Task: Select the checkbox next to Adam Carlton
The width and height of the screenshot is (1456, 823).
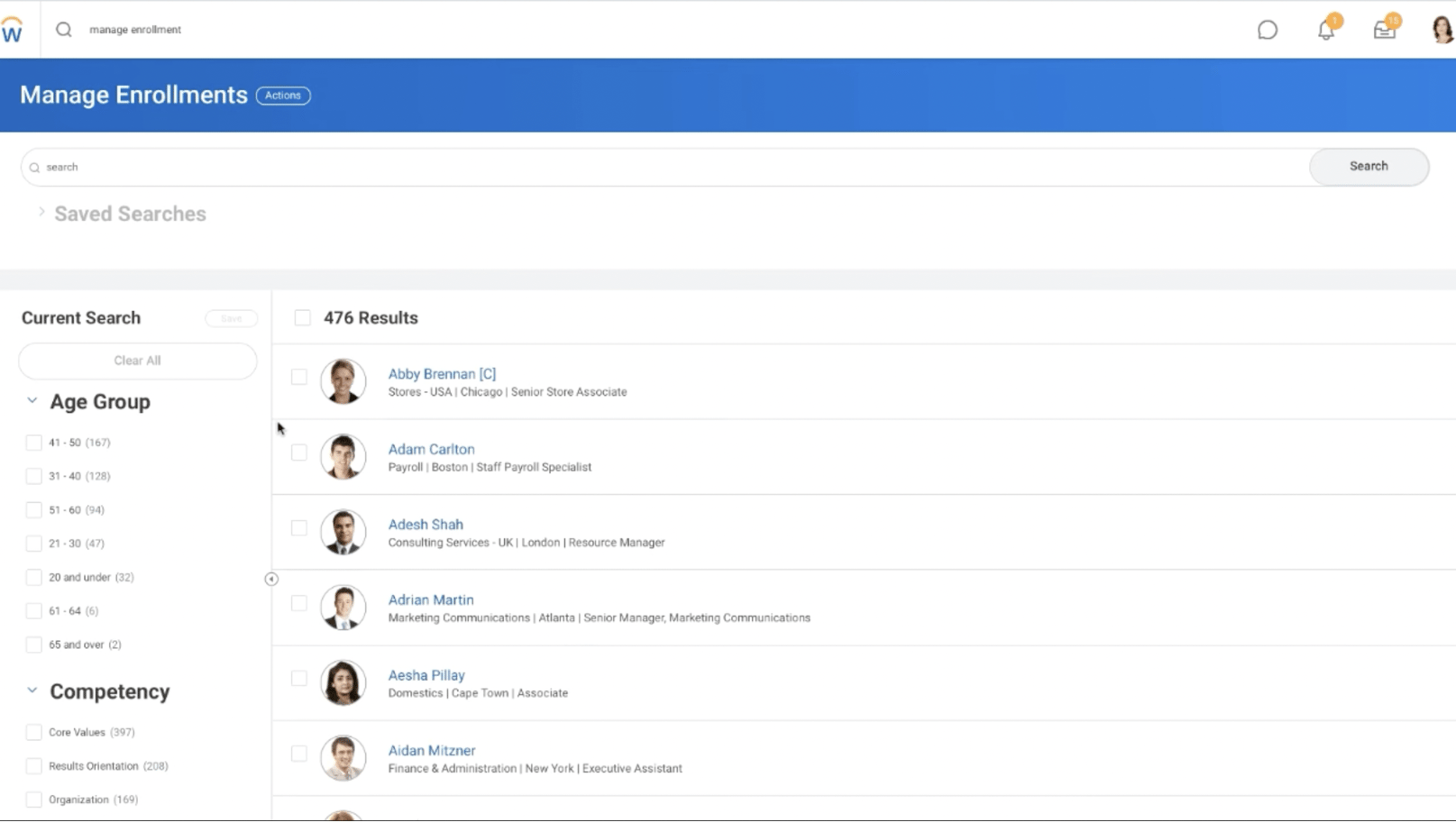Action: coord(298,453)
